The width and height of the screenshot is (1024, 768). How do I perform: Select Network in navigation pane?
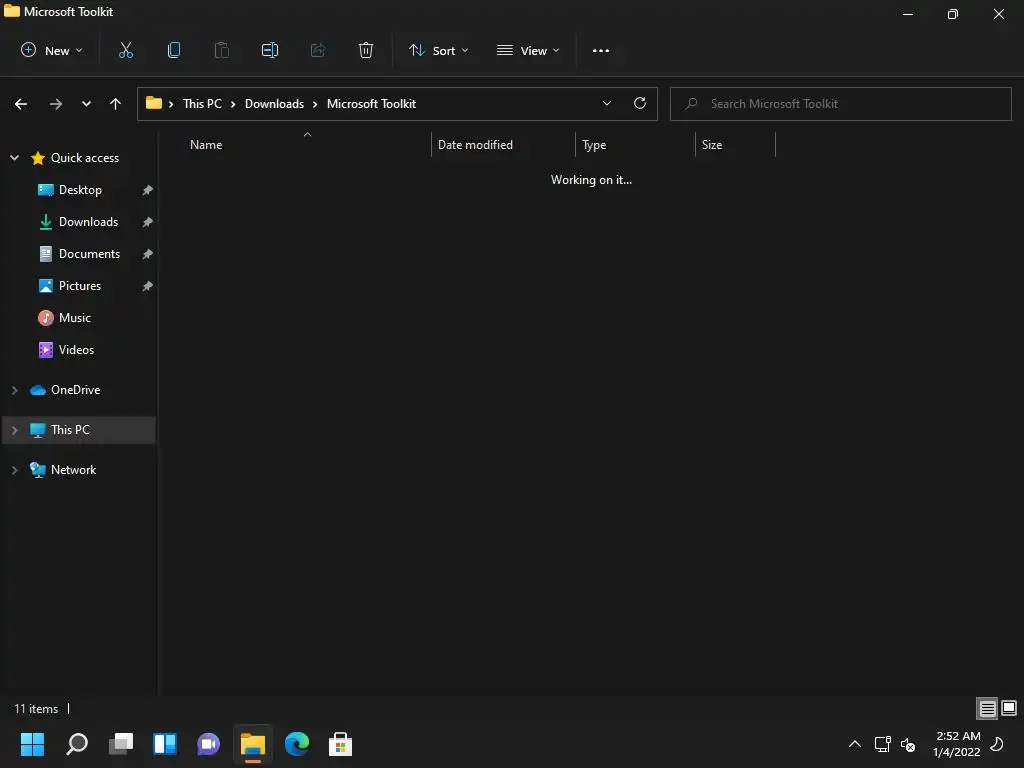pos(73,470)
